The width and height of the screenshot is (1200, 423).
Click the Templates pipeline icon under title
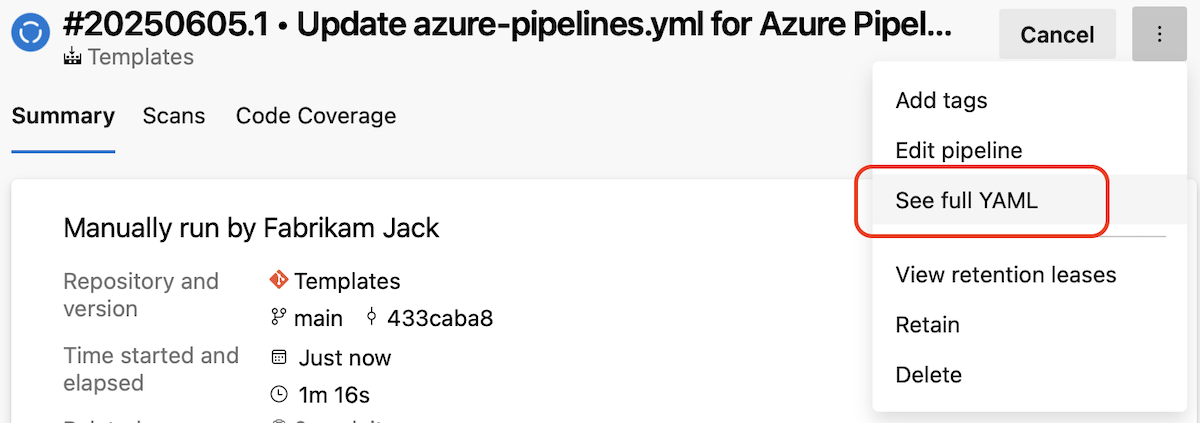click(72, 58)
